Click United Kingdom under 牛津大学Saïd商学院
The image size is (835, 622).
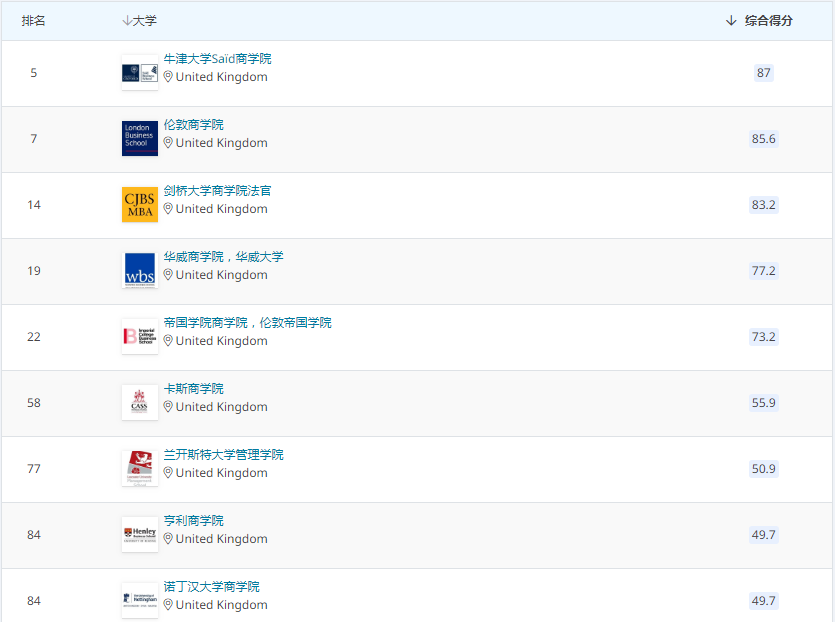coord(222,77)
